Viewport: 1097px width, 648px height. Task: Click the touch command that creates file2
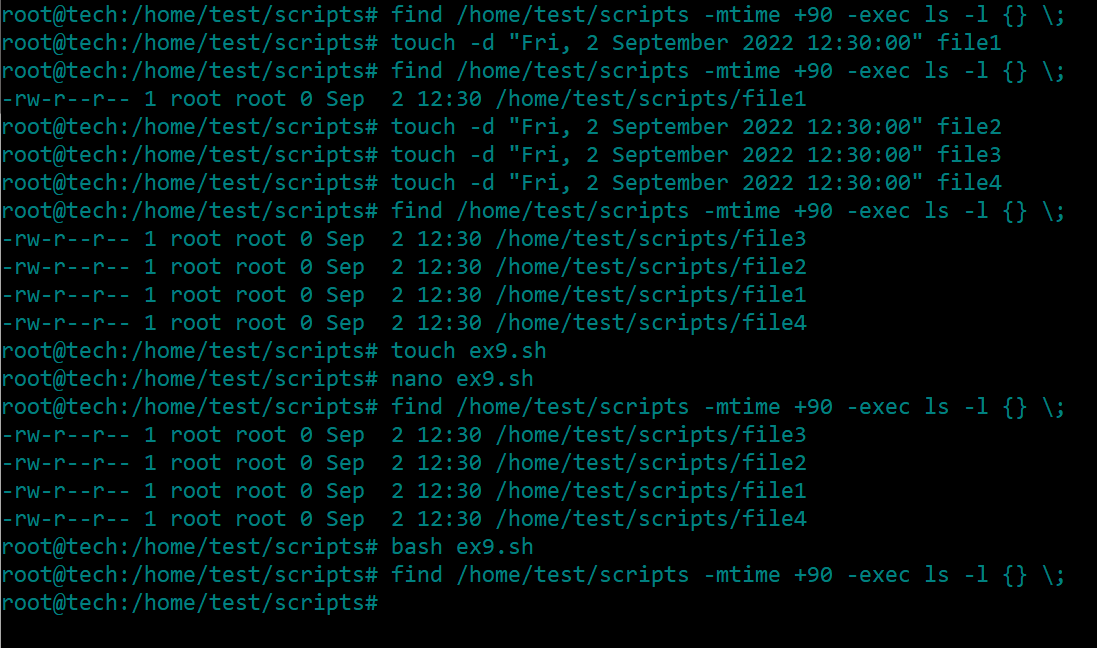tap(696, 127)
